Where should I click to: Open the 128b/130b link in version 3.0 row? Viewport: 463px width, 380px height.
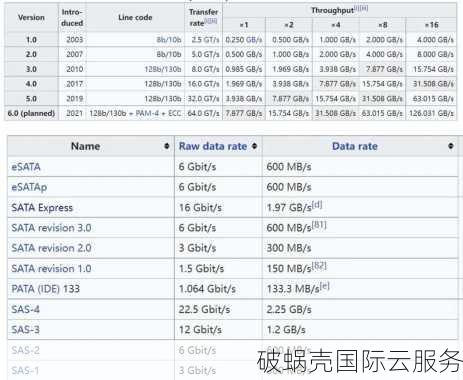[163, 69]
